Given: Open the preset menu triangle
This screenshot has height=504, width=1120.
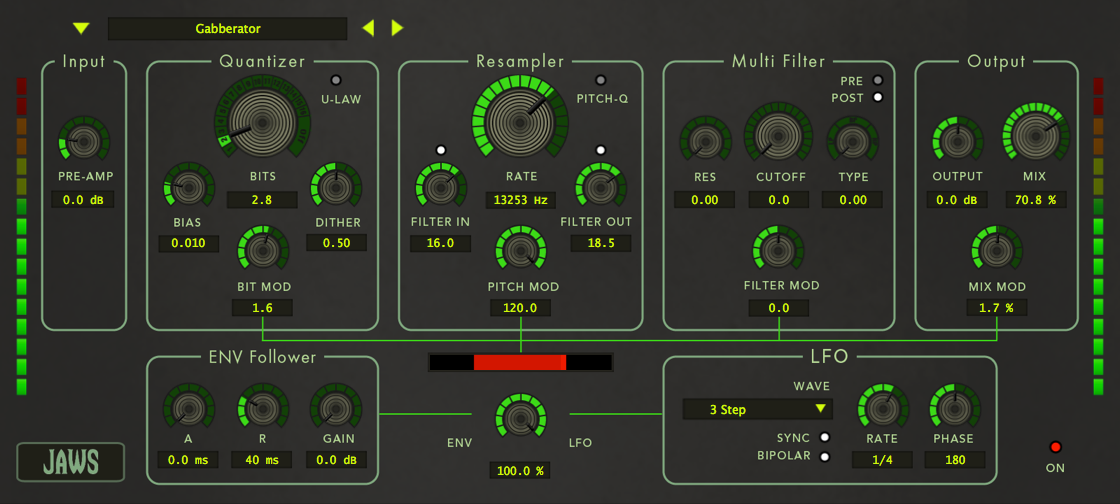Looking at the screenshot, I should click(x=81, y=29).
